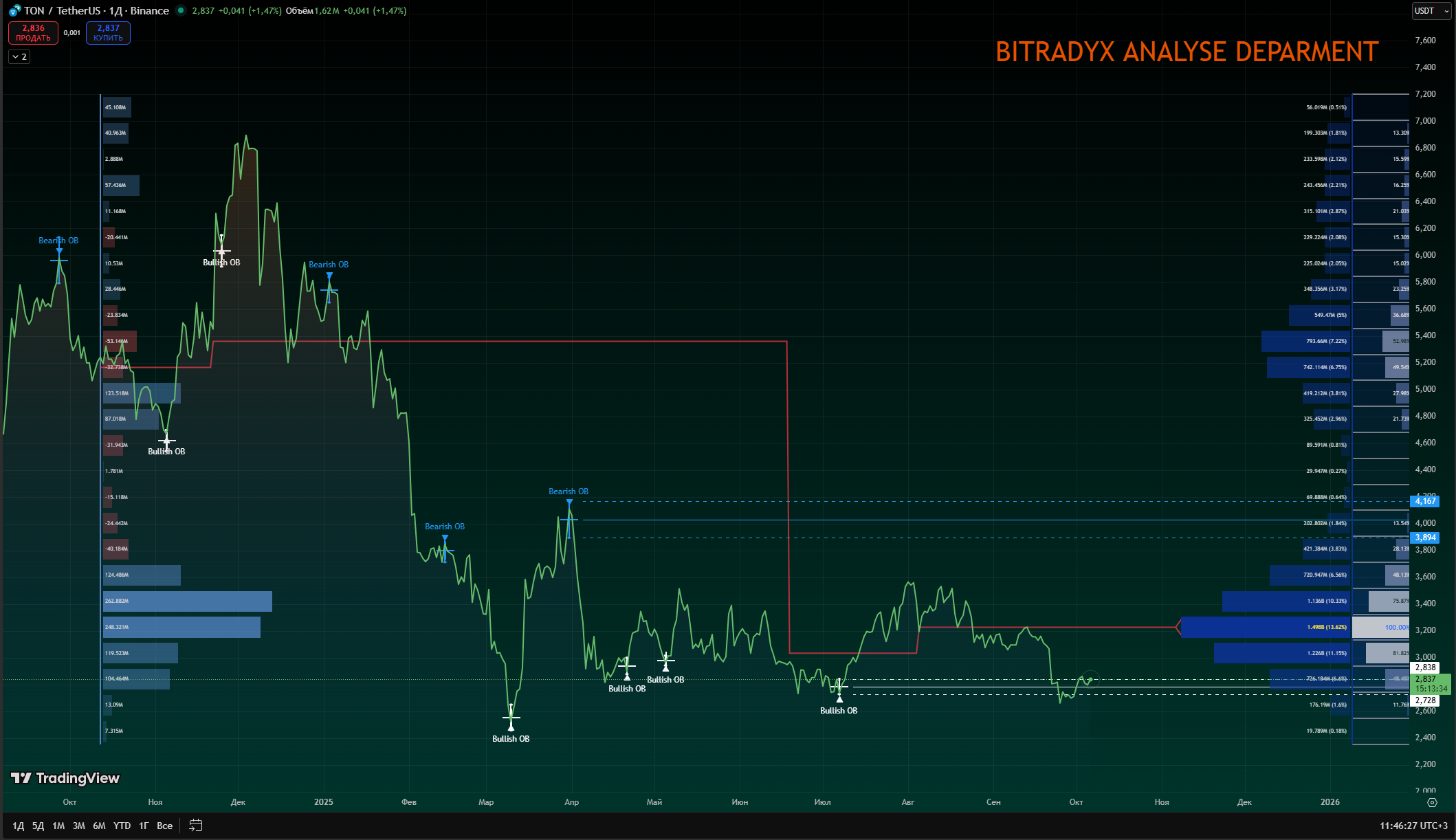This screenshot has height=840, width=1456.
Task: Open the USDT currency dropdown
Action: coord(1431,11)
